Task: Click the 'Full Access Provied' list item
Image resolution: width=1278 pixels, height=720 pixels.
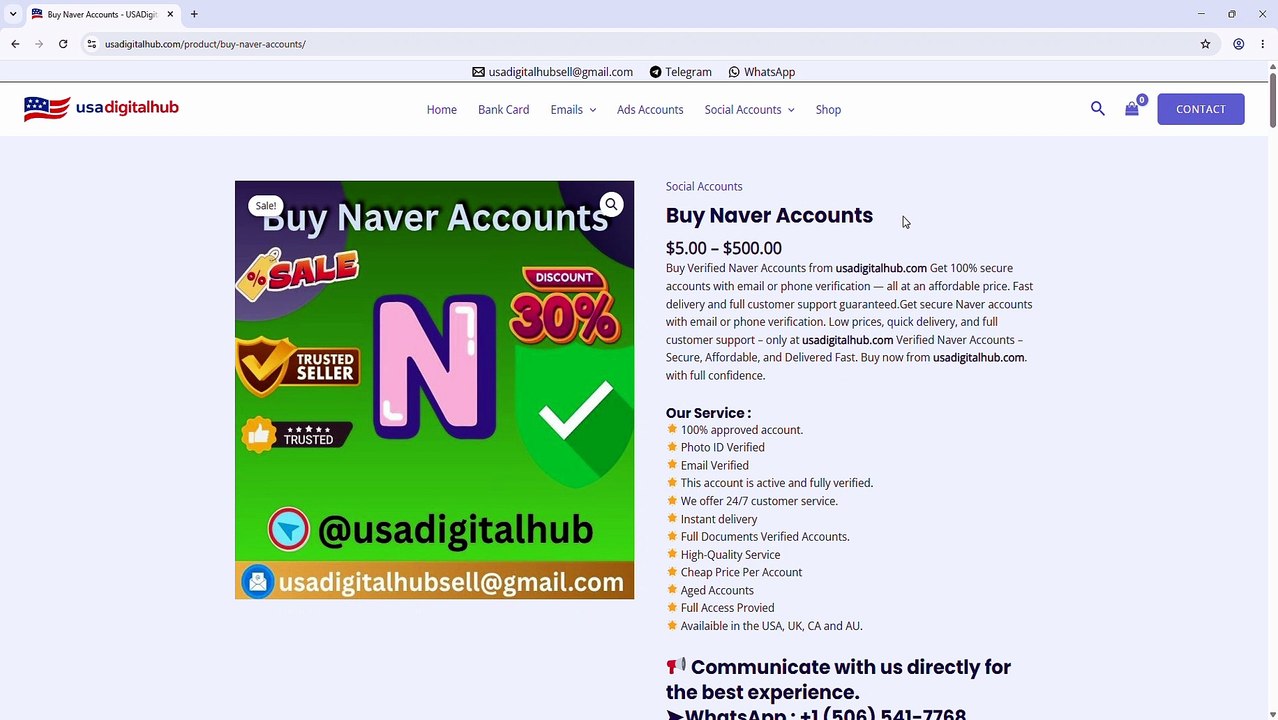Action: (727, 608)
